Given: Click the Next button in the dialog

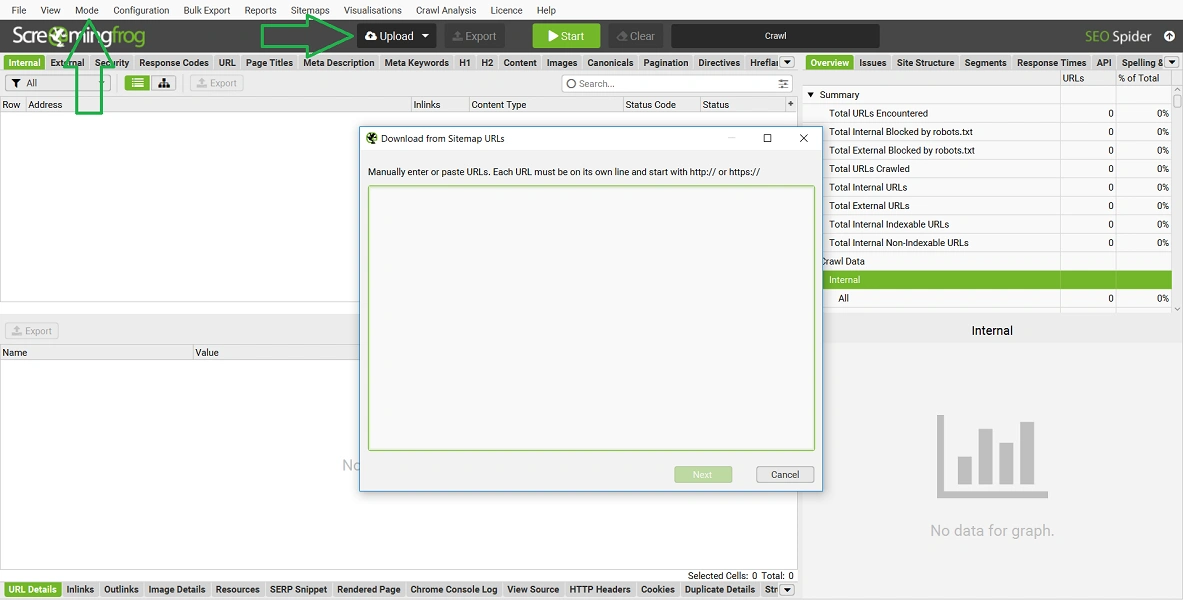Looking at the screenshot, I should pyautogui.click(x=702, y=475).
